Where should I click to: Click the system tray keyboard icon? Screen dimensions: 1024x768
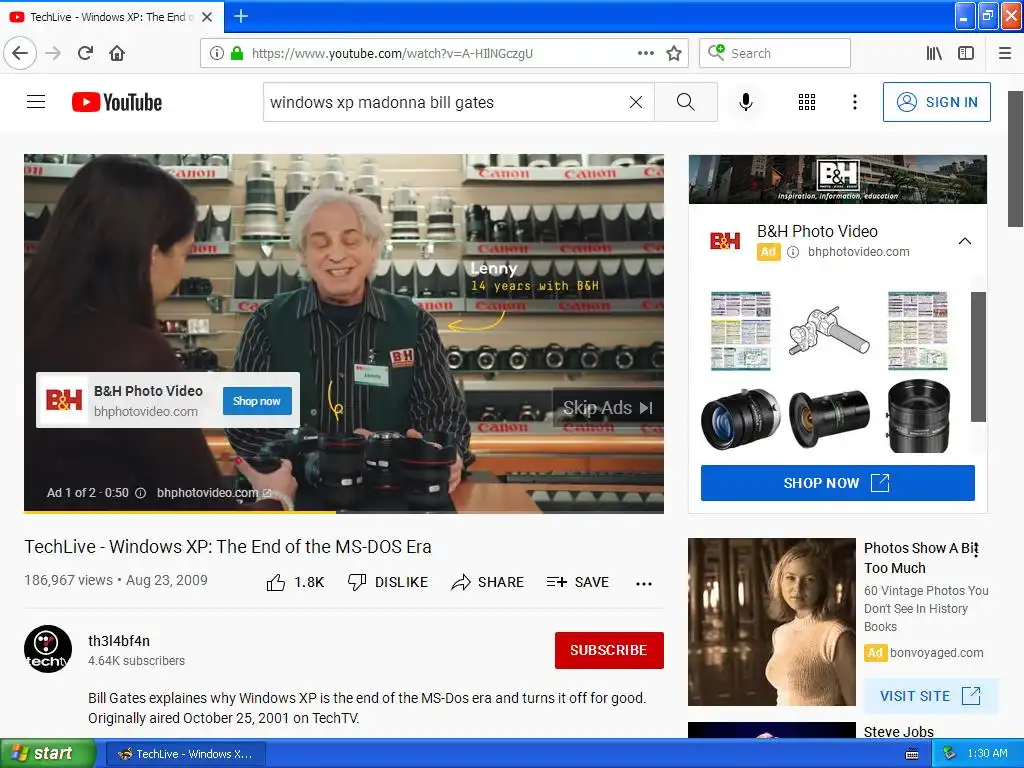pyautogui.click(x=912, y=754)
